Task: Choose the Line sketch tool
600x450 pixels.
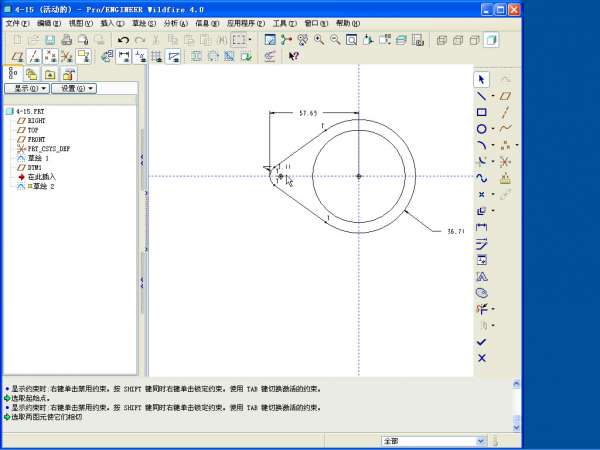Action: coord(481,96)
